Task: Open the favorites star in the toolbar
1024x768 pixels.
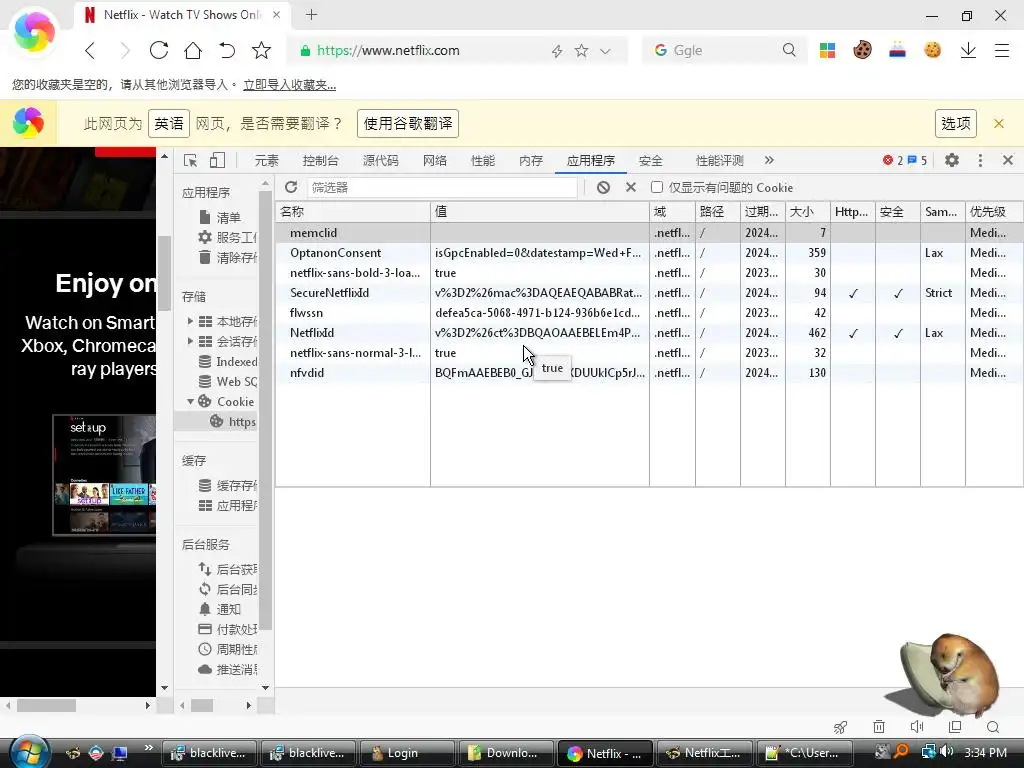Action: pyautogui.click(x=261, y=50)
